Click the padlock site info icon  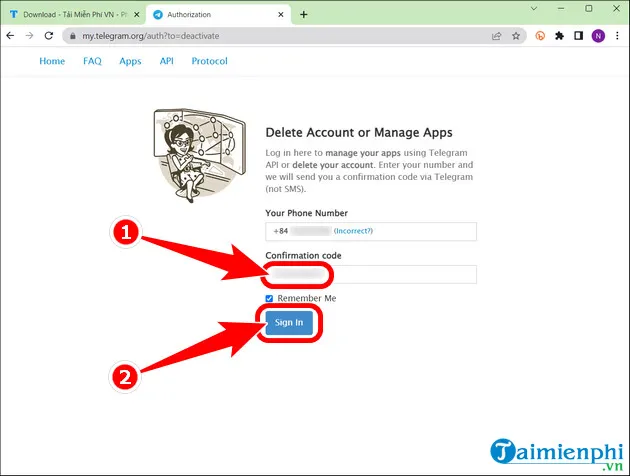(73, 36)
